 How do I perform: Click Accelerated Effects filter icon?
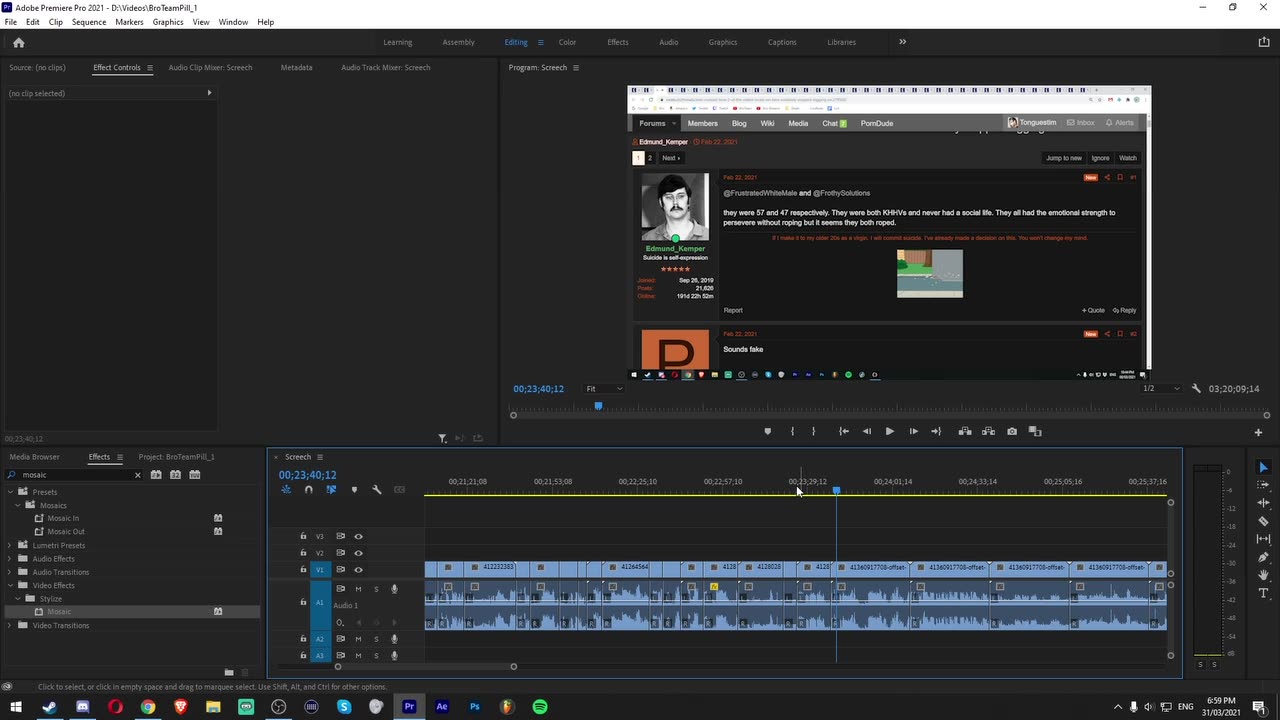[156, 474]
